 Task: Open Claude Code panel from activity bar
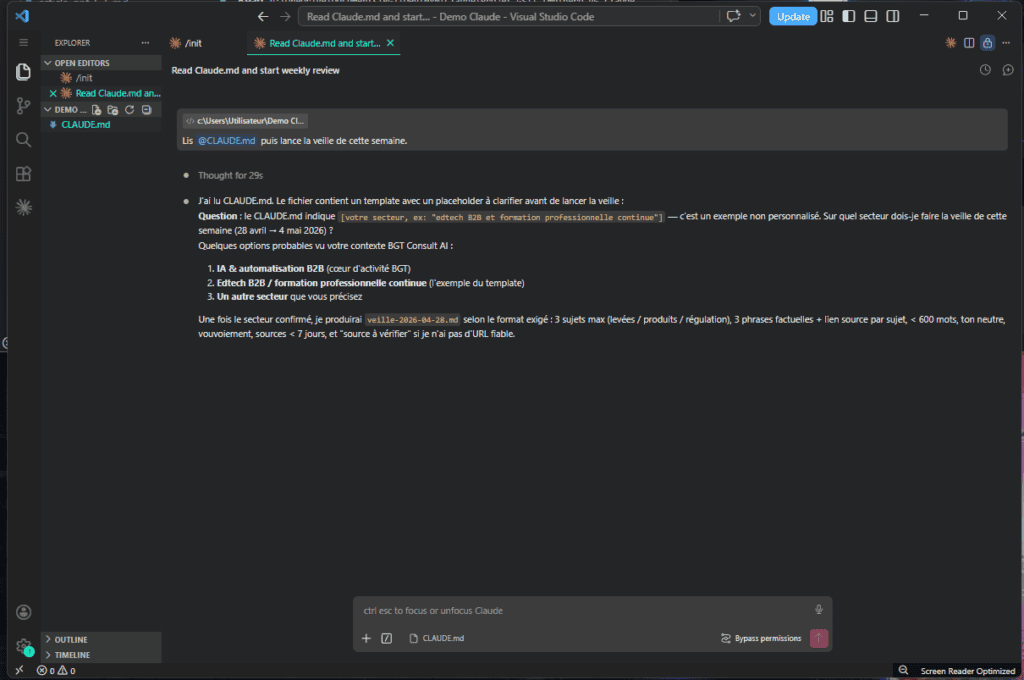coord(23,207)
